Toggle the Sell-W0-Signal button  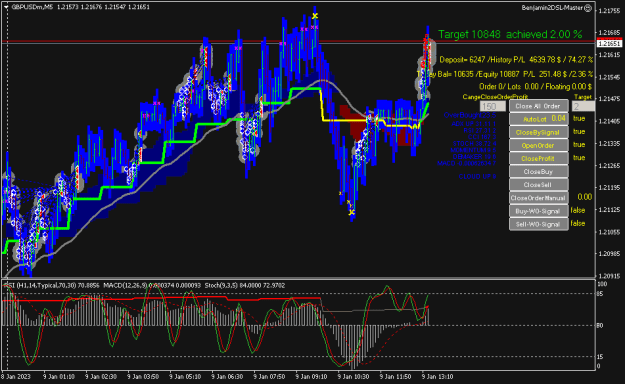click(539, 224)
